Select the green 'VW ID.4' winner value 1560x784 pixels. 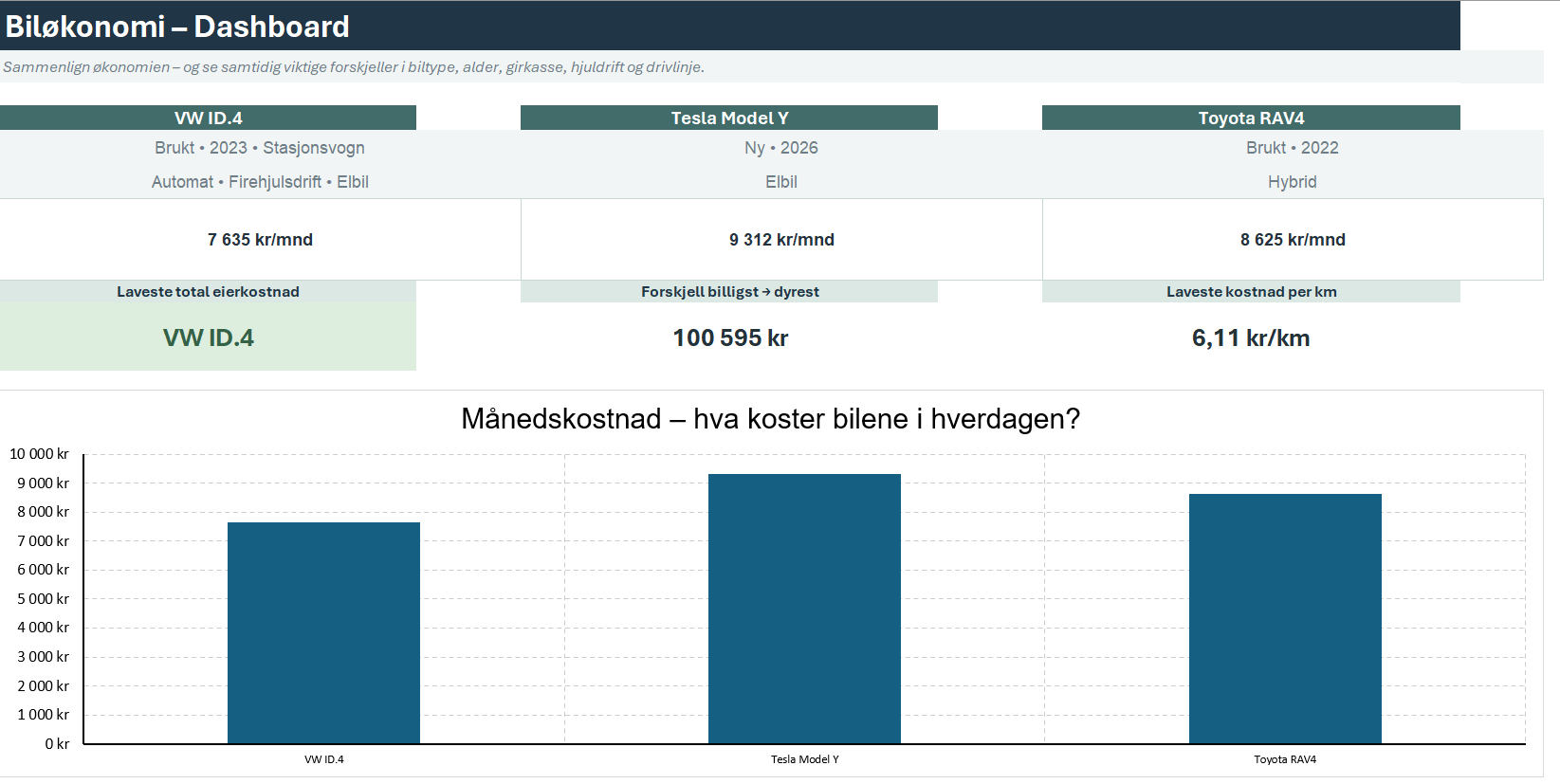click(208, 337)
